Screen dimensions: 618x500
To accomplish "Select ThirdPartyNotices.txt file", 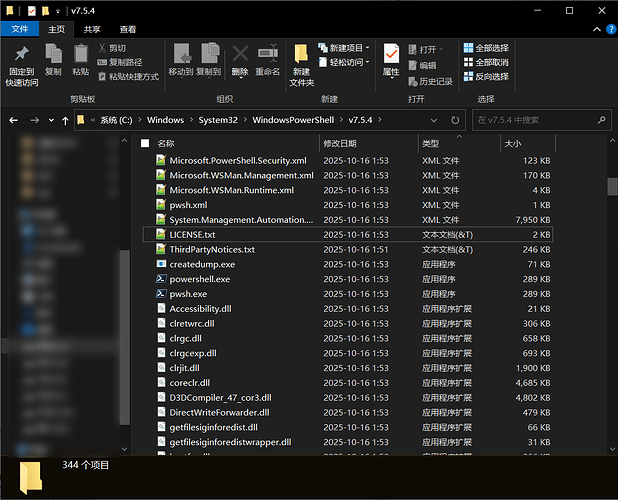I will point(347,249).
